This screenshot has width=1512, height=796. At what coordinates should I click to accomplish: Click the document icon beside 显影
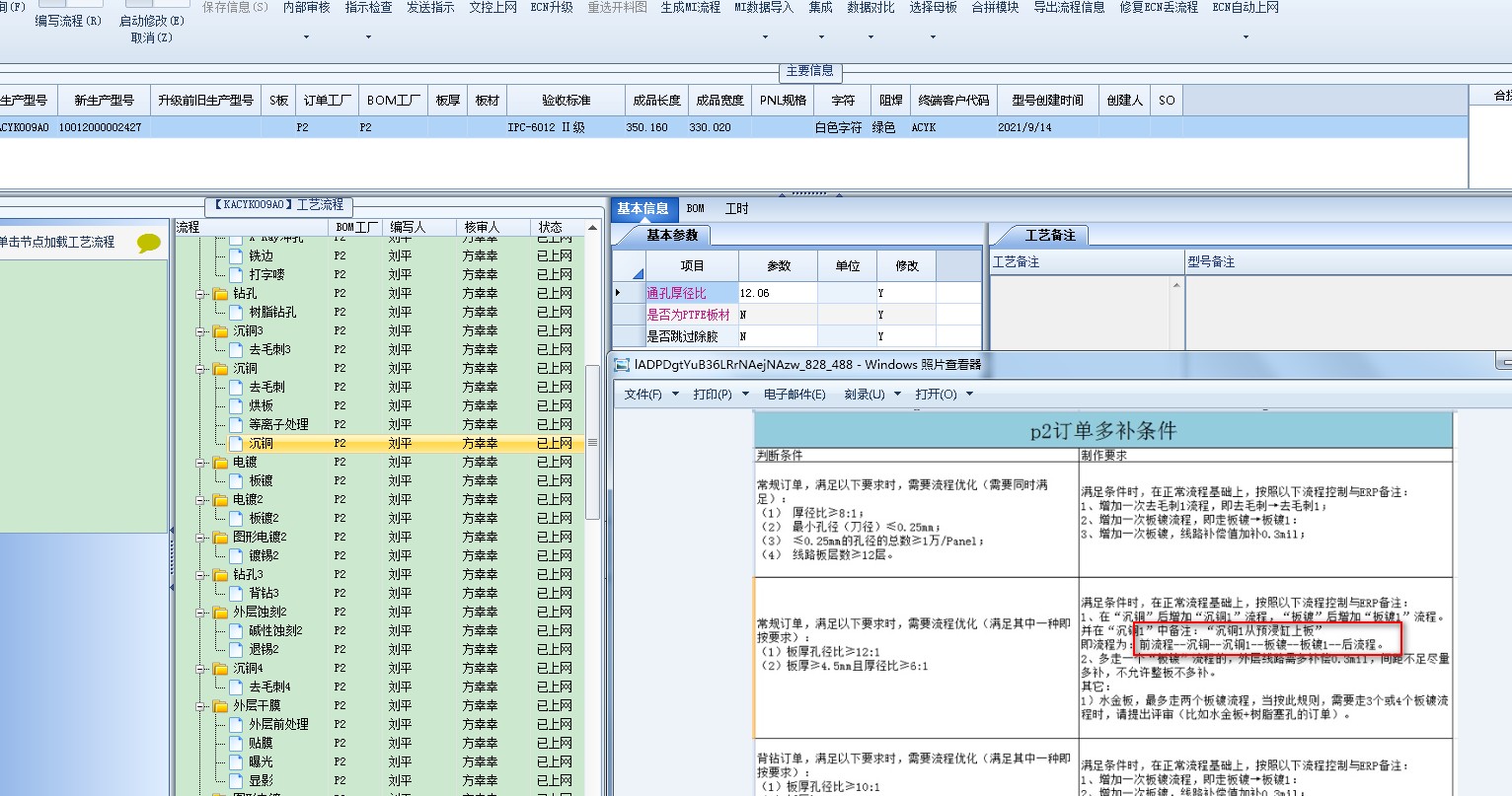coord(237,781)
